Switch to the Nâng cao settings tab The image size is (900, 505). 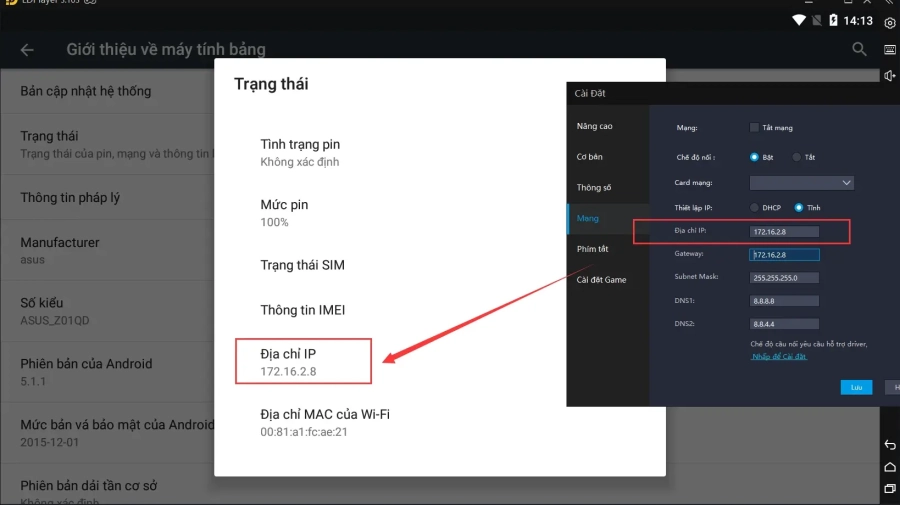[594, 126]
